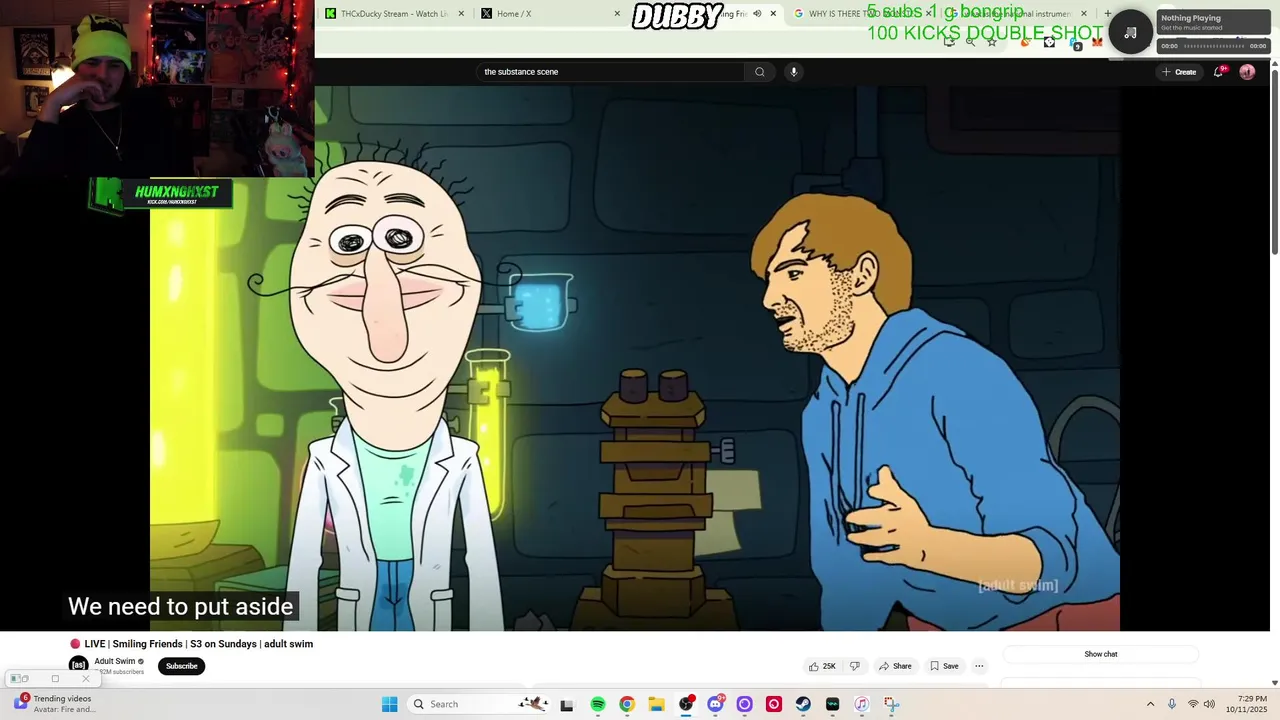Close the active YouTube tab
Viewport: 1280px width, 720px height.
pyautogui.click(x=773, y=14)
